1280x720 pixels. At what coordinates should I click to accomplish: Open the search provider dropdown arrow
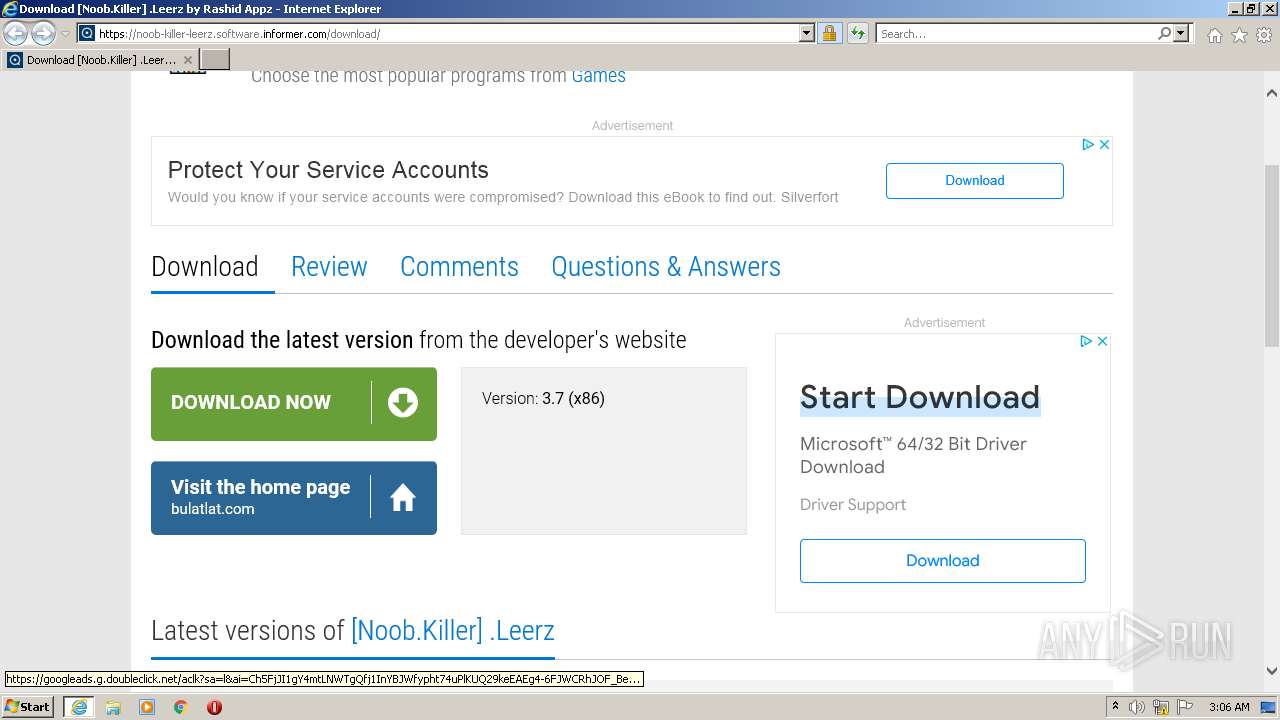pos(1181,33)
